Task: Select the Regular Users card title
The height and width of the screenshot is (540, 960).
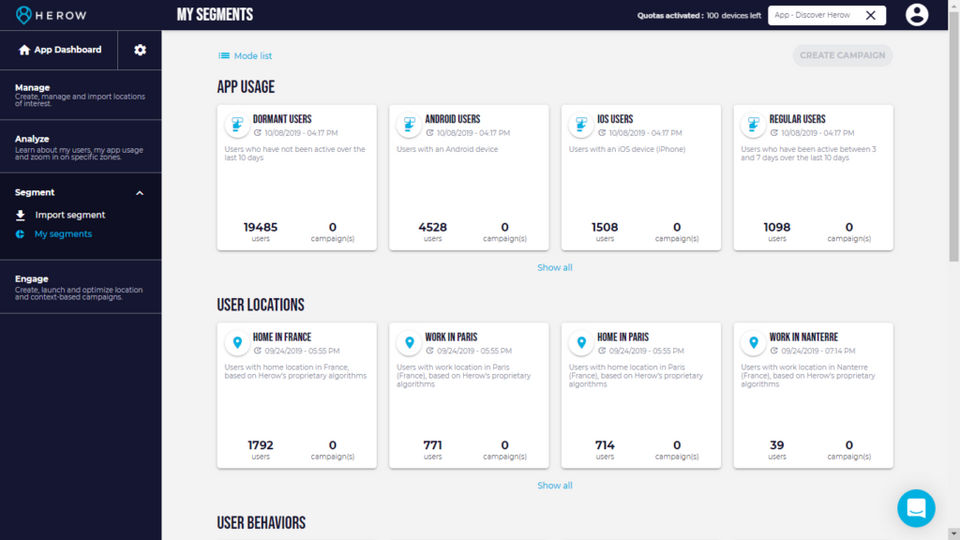Action: click(x=797, y=119)
